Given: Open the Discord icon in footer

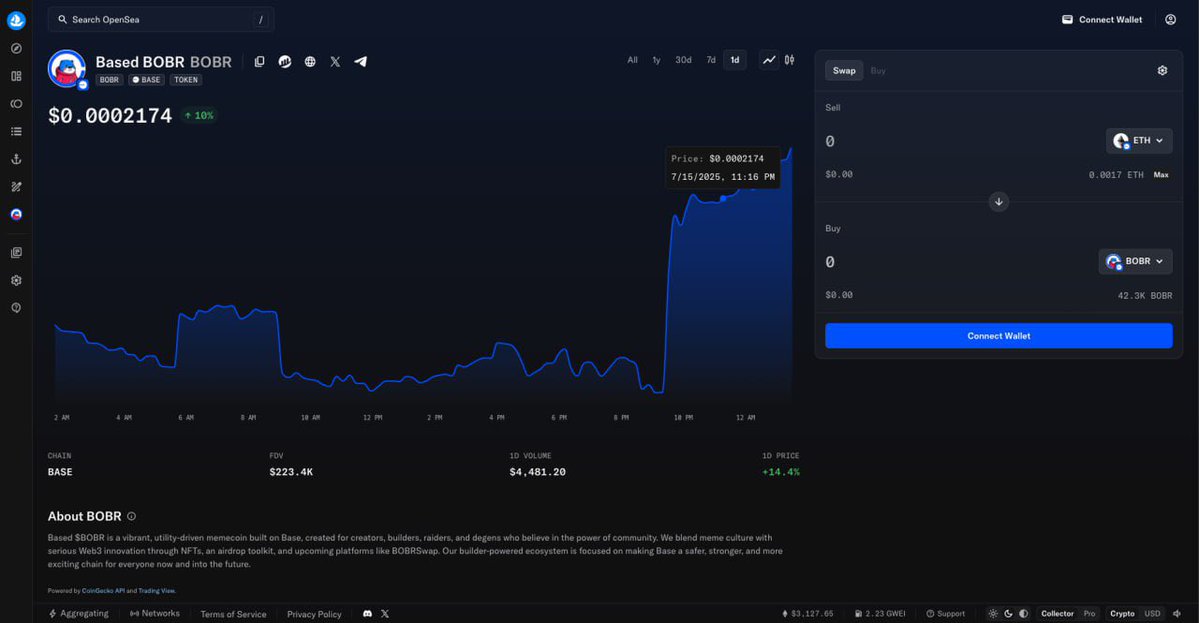Looking at the screenshot, I should coord(367,614).
